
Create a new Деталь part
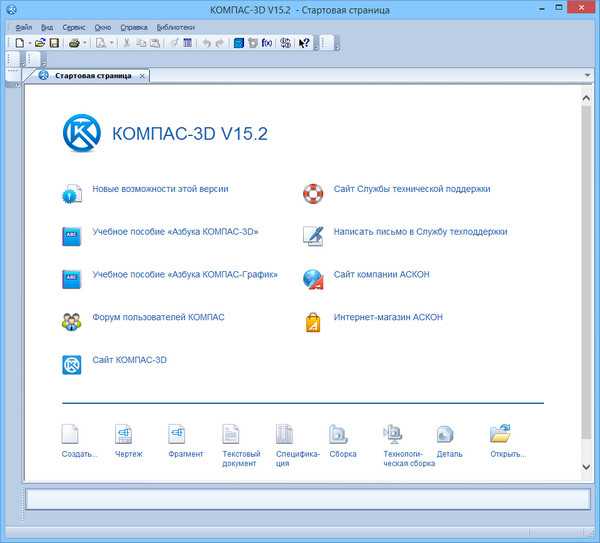coord(446,434)
